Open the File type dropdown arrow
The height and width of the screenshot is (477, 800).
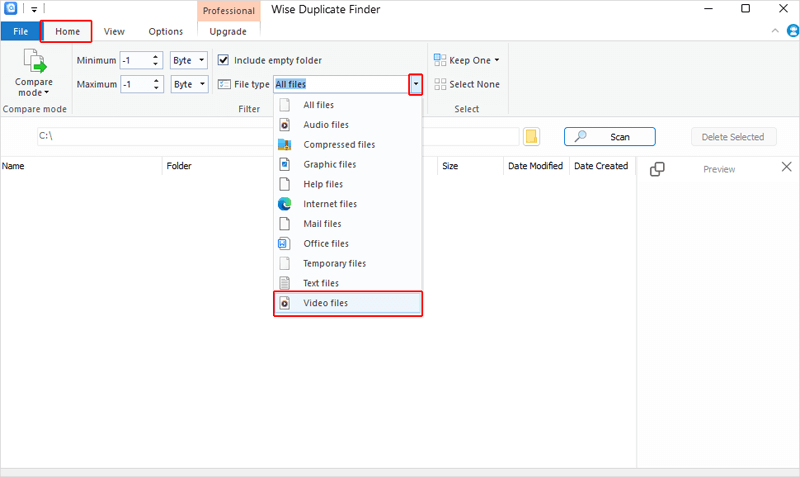pos(416,84)
